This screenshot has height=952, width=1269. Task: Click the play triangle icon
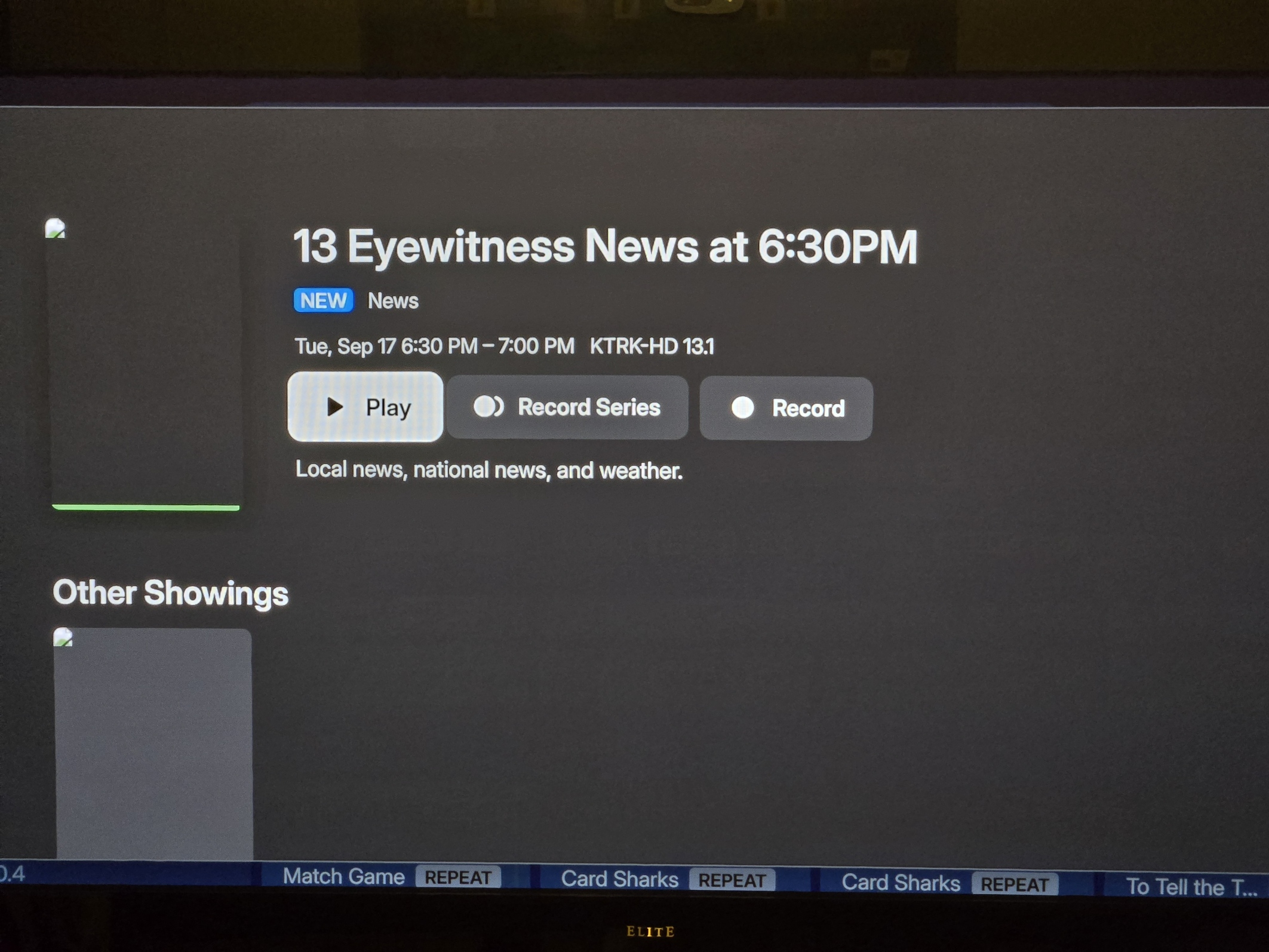click(335, 407)
